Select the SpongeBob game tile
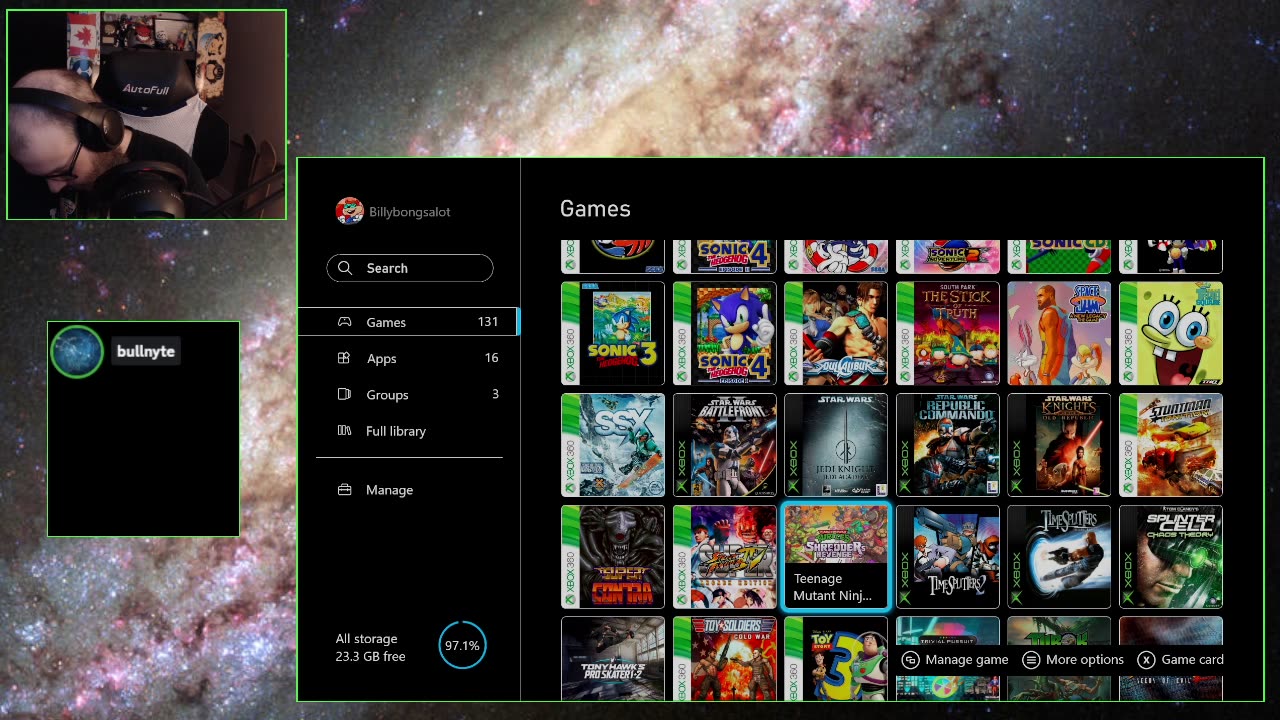Screen dimensions: 1280x720 point(1171,333)
